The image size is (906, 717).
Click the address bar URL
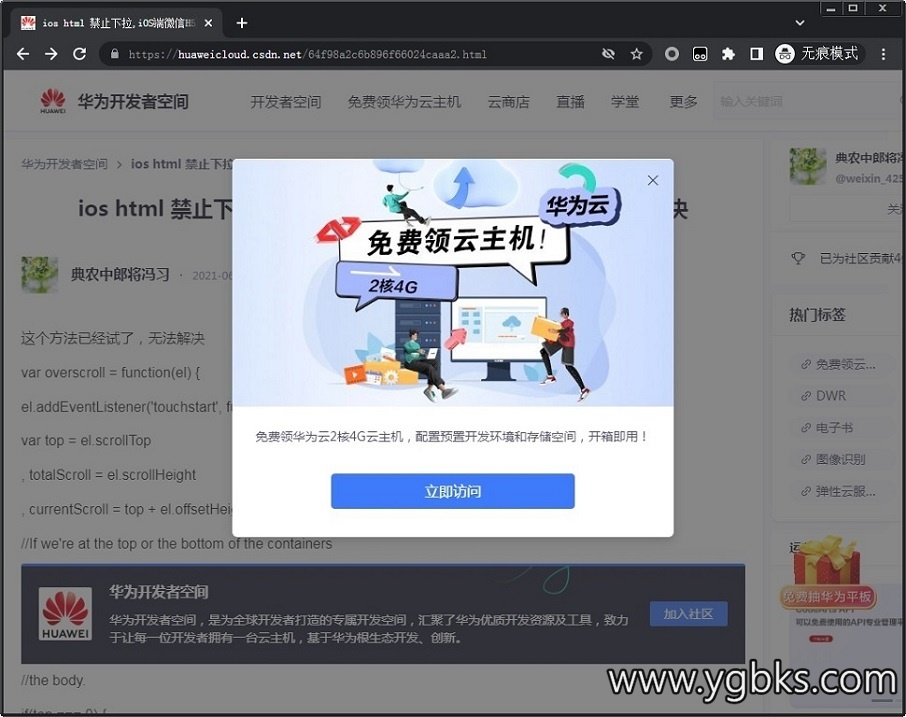307,54
